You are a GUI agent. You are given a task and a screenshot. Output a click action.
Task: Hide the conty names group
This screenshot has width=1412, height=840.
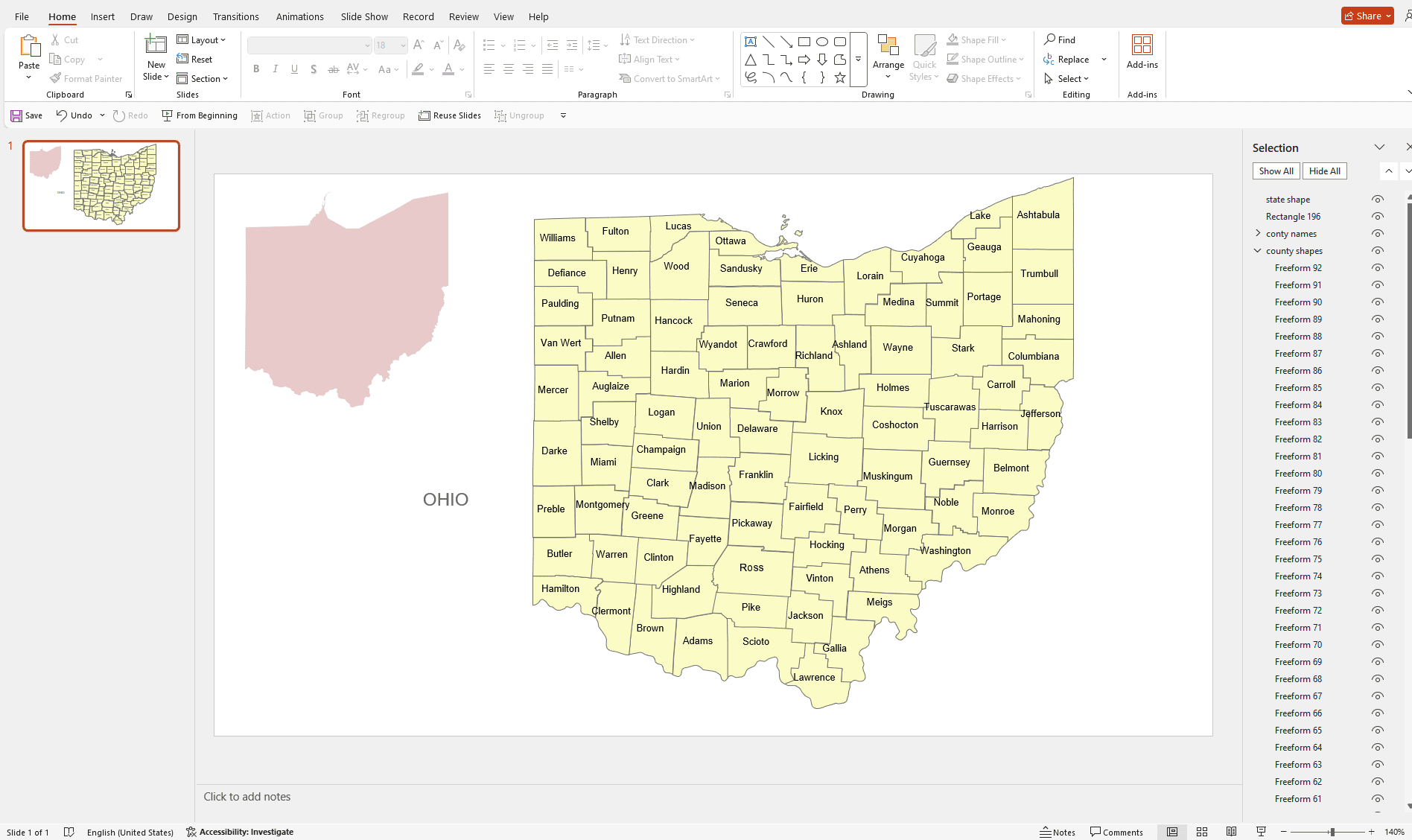[1378, 234]
